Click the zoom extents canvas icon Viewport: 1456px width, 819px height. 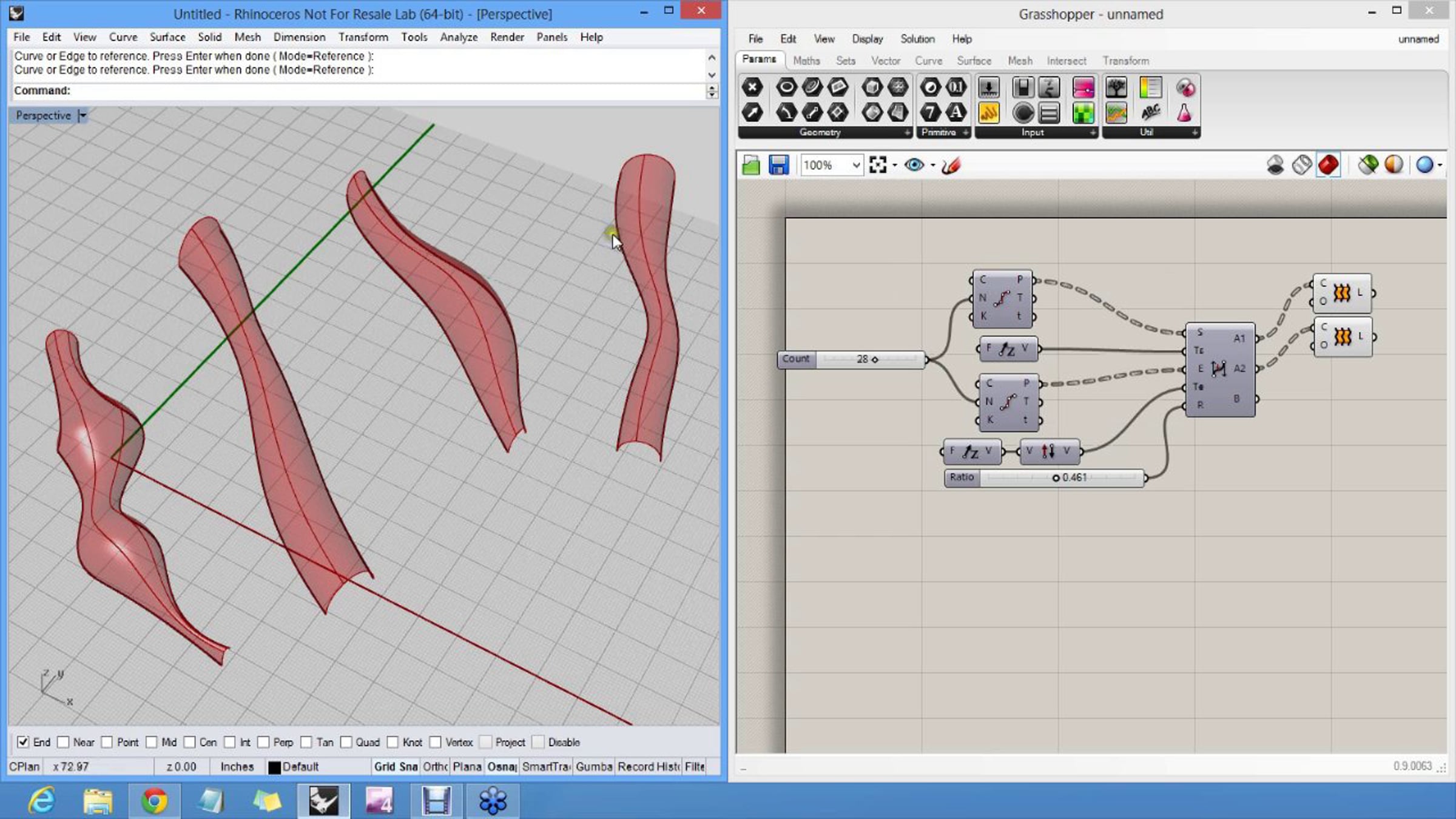click(x=878, y=165)
